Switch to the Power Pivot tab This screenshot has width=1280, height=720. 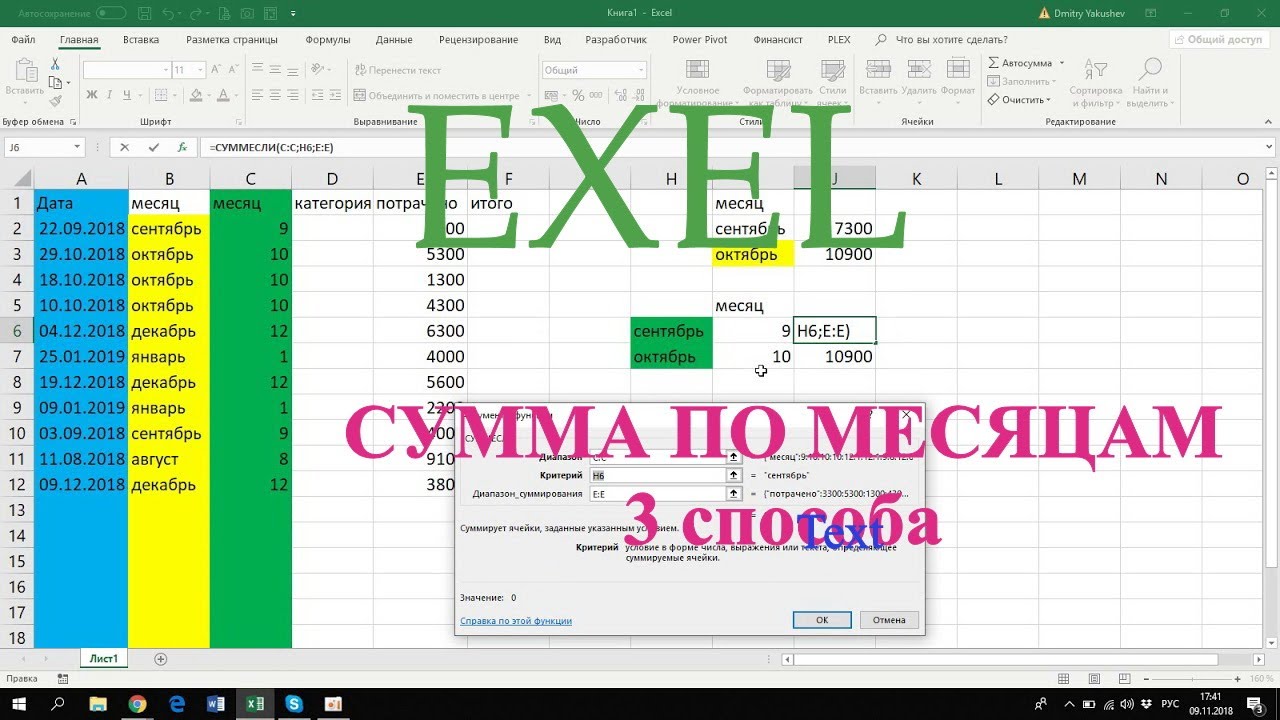(700, 40)
